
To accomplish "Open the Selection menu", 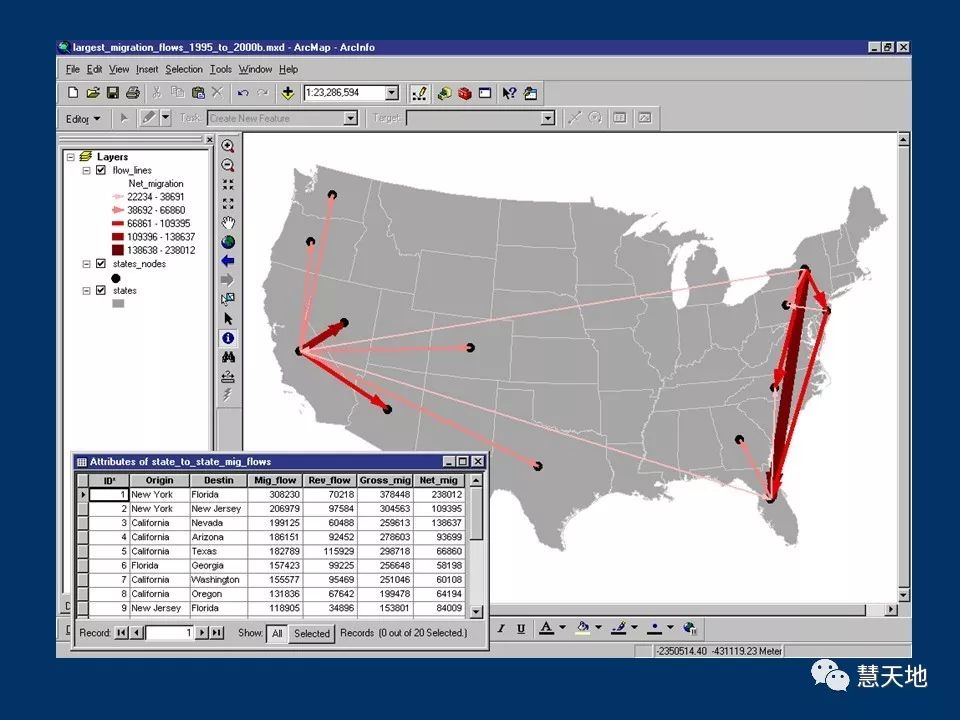I will coord(184,69).
